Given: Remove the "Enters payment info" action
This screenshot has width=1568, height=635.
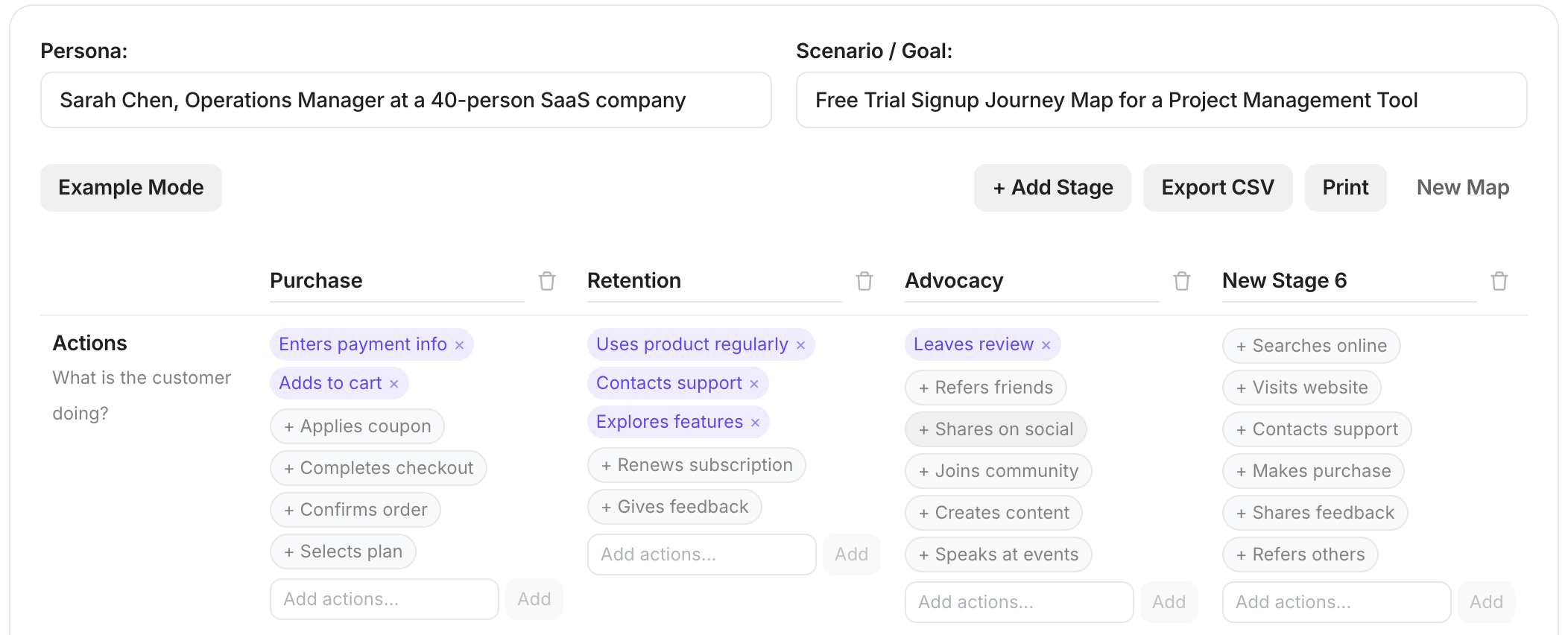Looking at the screenshot, I should coord(461,344).
